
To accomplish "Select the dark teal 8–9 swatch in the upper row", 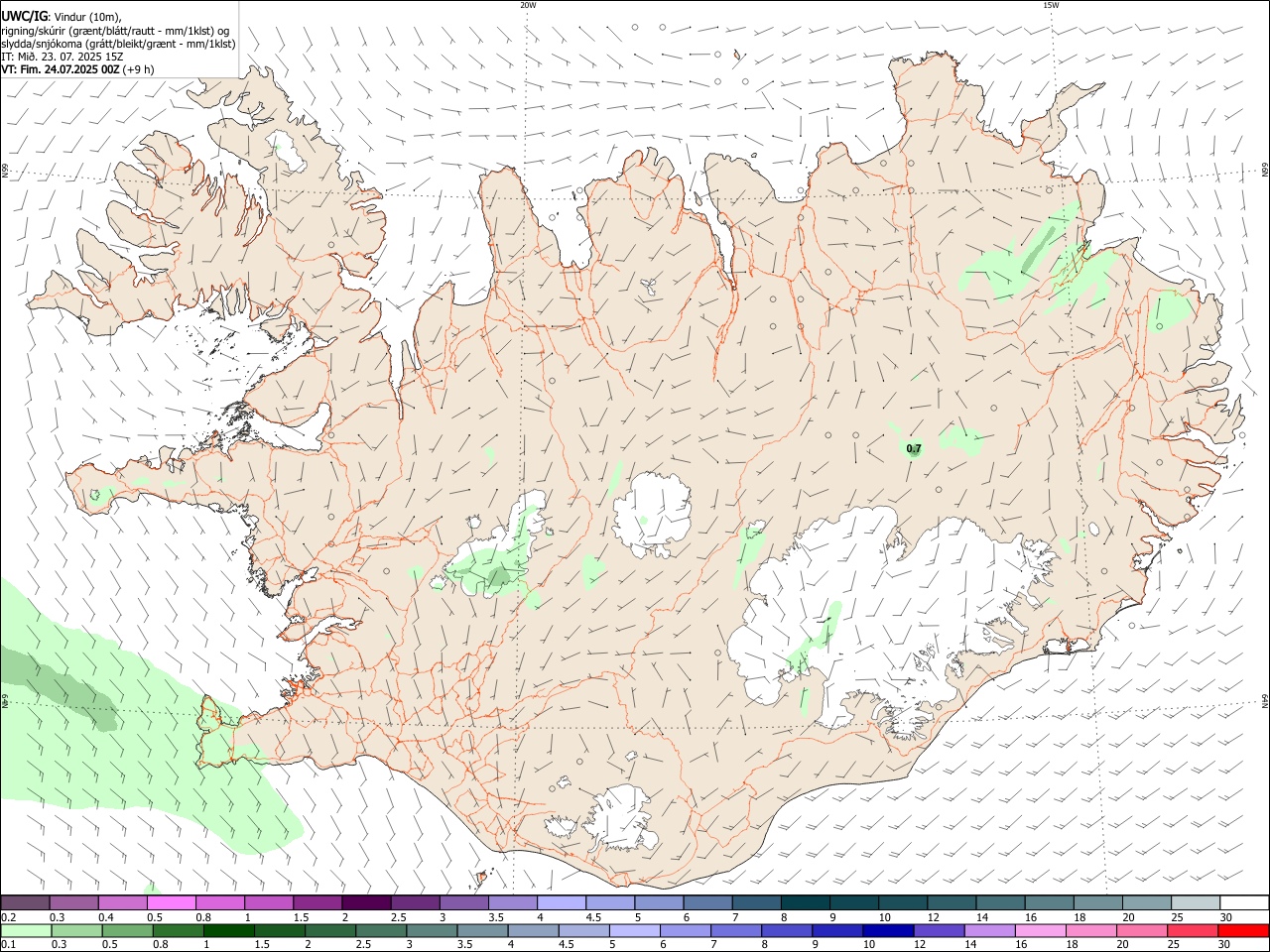I will [806, 902].
